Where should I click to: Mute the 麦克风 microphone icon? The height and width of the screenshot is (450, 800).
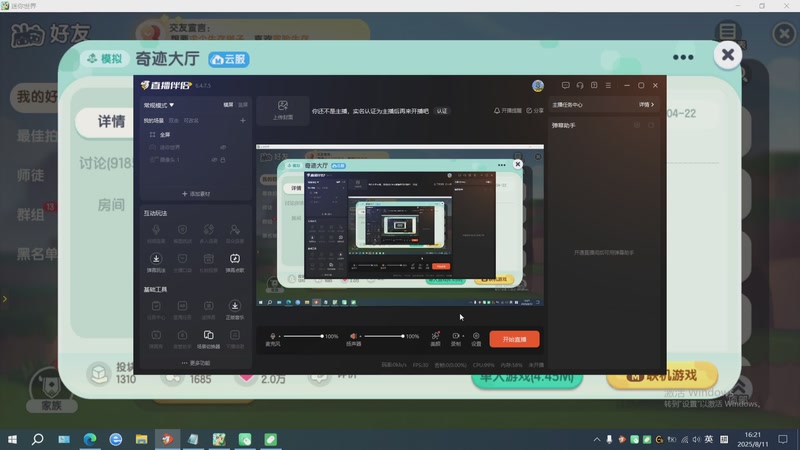273,336
